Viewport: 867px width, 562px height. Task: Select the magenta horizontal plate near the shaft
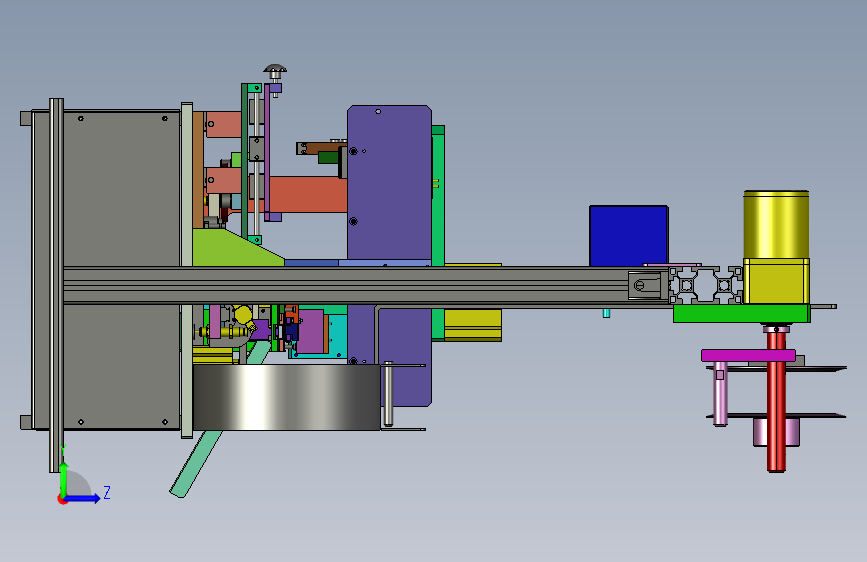point(748,355)
